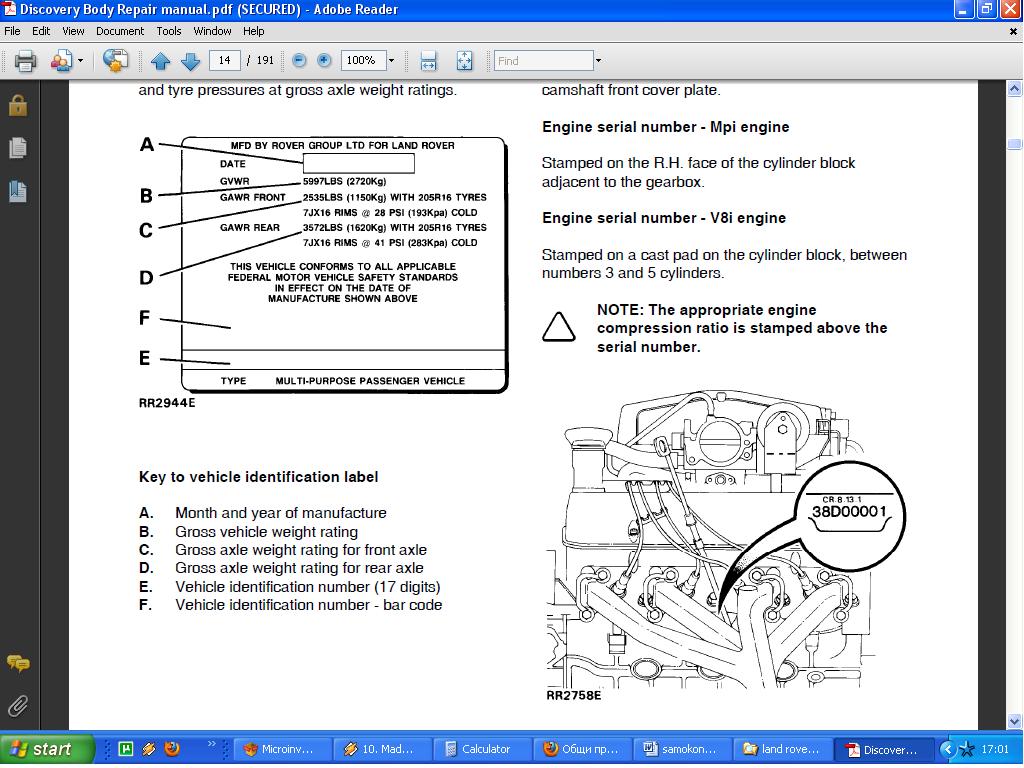Click the heading 'Key to vehicle identification label'

[x=259, y=477]
